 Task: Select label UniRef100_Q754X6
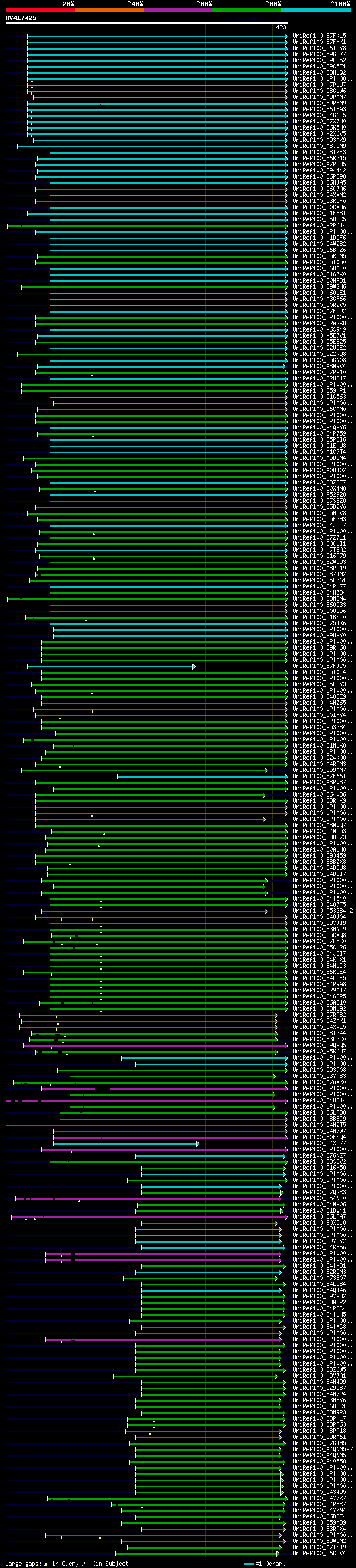(x=319, y=624)
